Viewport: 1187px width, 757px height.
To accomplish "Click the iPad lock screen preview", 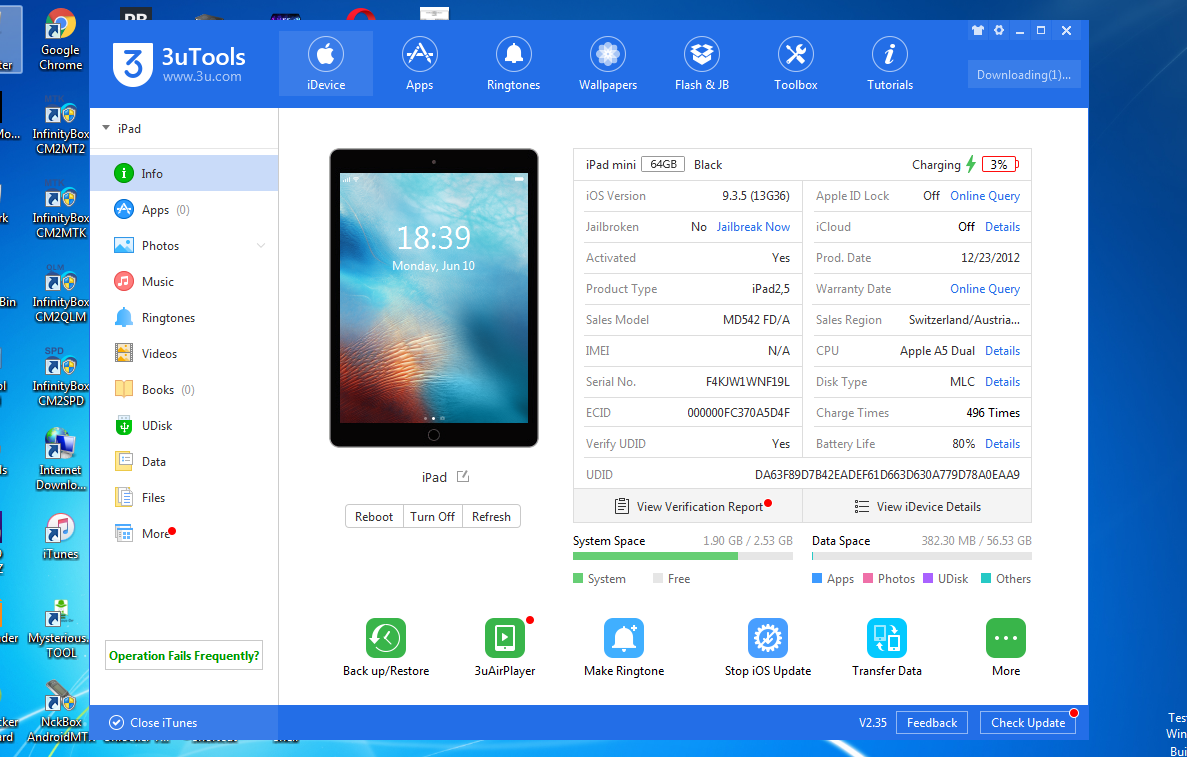I will point(434,298).
